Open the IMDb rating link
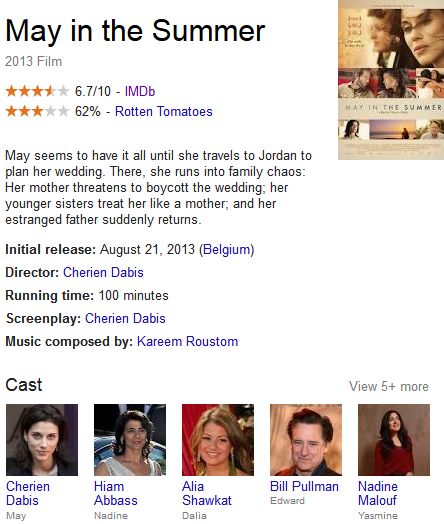The width and height of the screenshot is (444, 524). point(140,91)
